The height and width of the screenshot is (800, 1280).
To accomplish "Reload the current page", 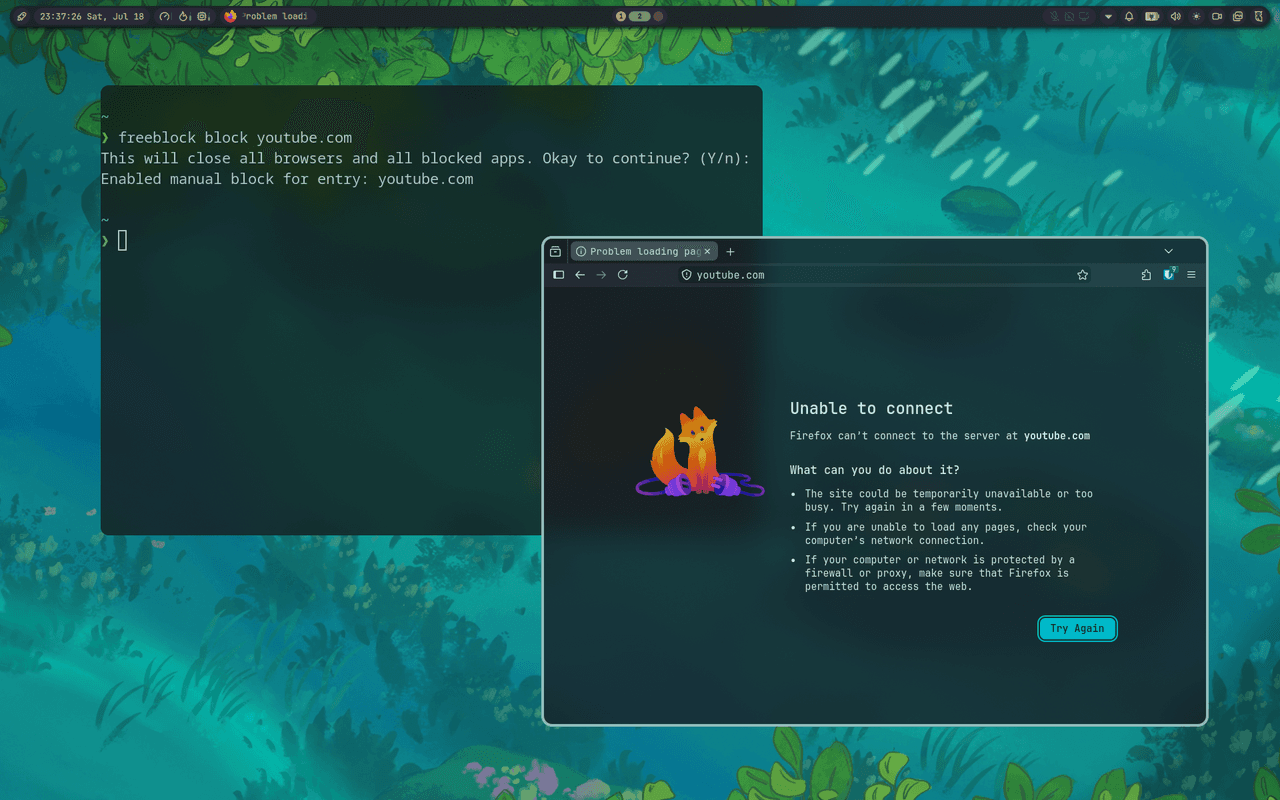I will click(623, 275).
